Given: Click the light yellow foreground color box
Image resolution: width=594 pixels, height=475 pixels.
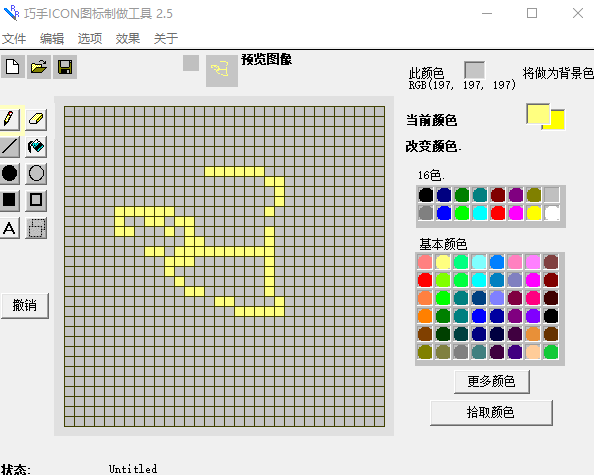Looking at the screenshot, I should pyautogui.click(x=538, y=114).
